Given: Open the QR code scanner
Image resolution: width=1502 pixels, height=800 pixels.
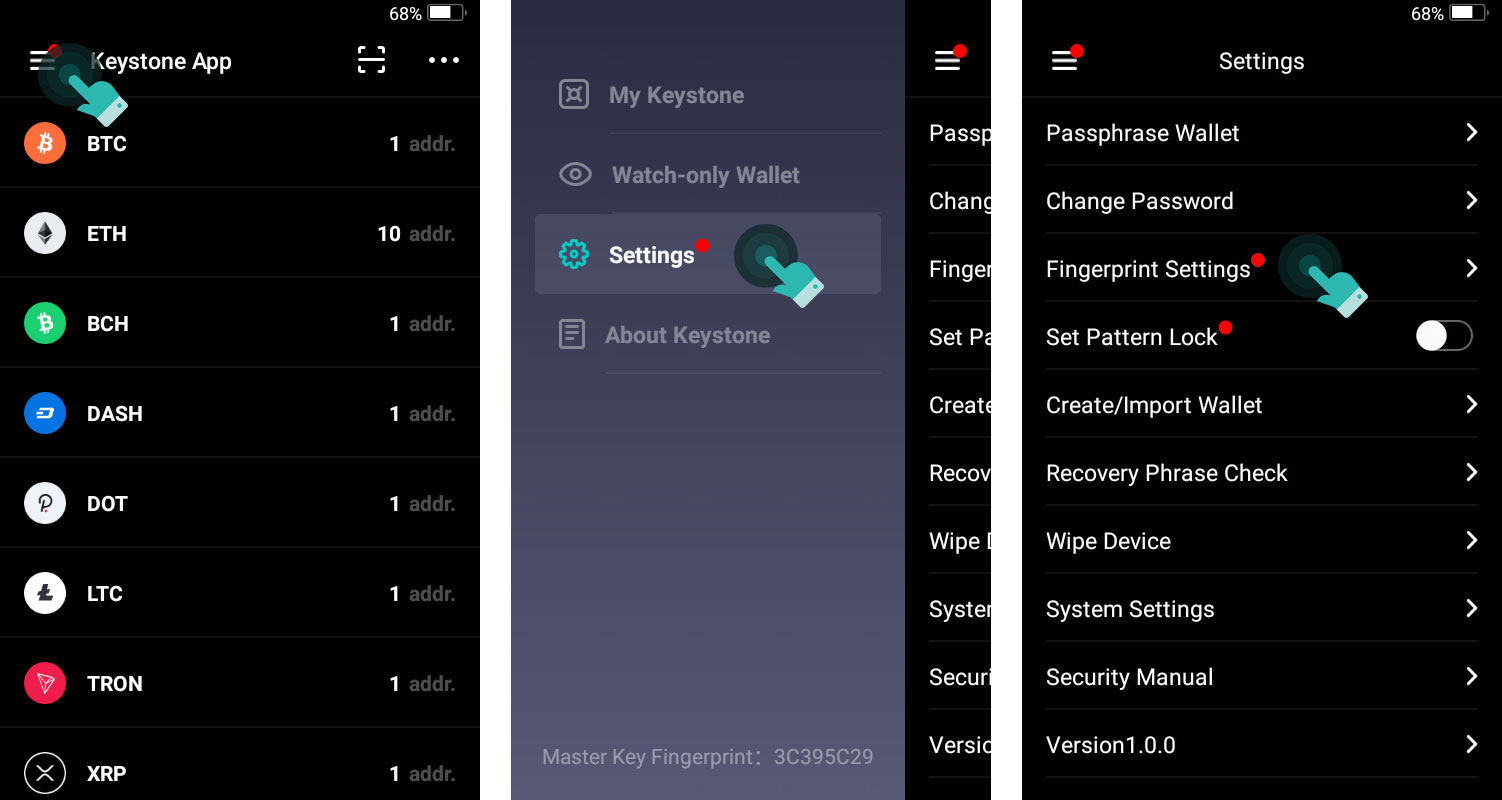Looking at the screenshot, I should [371, 60].
